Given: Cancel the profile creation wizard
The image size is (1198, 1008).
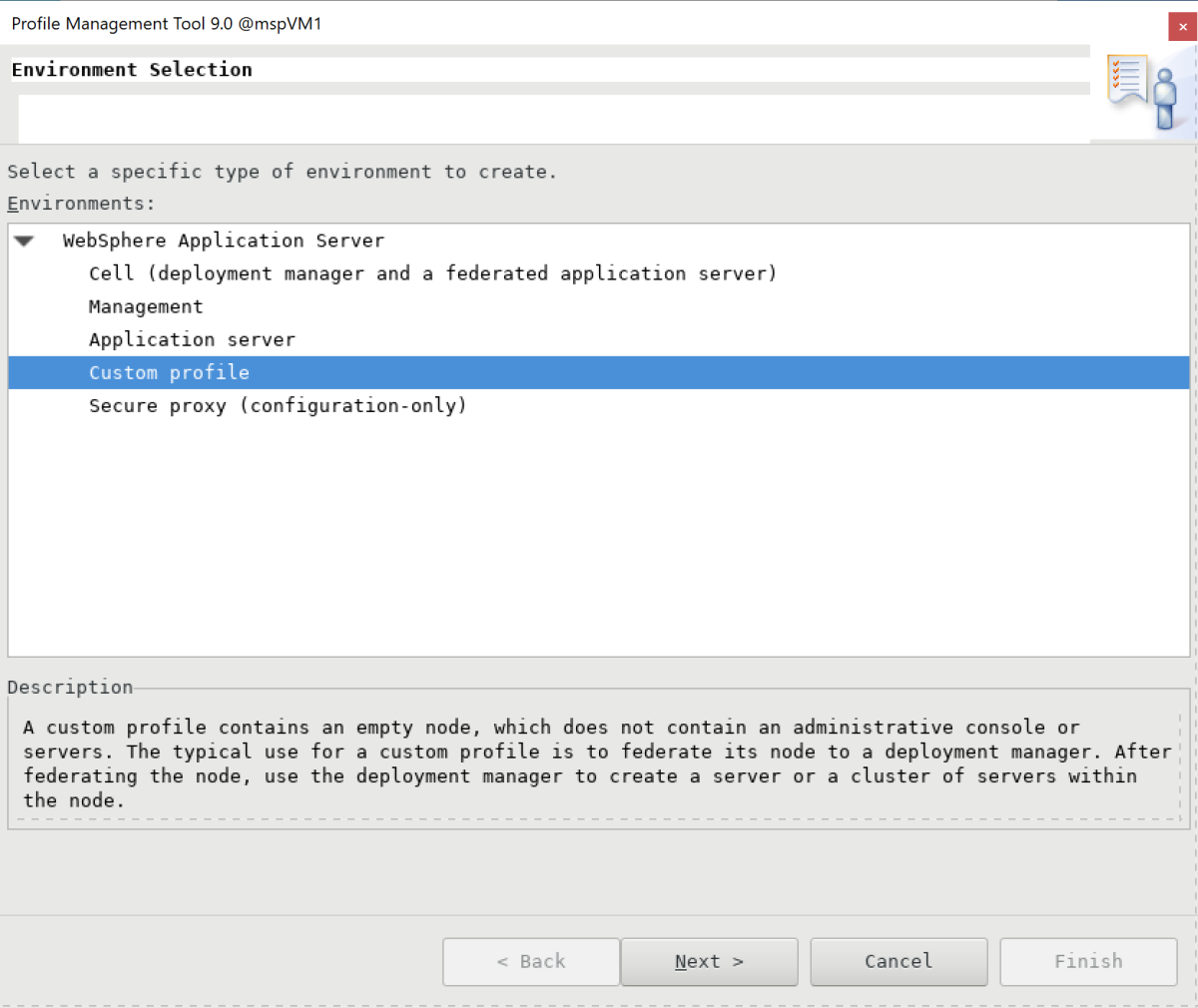Looking at the screenshot, I should 898,961.
